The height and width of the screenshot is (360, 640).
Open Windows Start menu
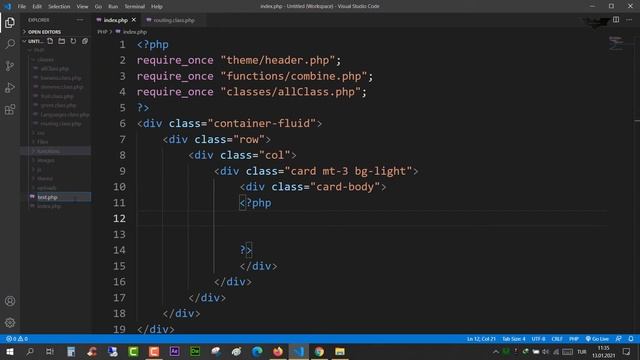10,351
